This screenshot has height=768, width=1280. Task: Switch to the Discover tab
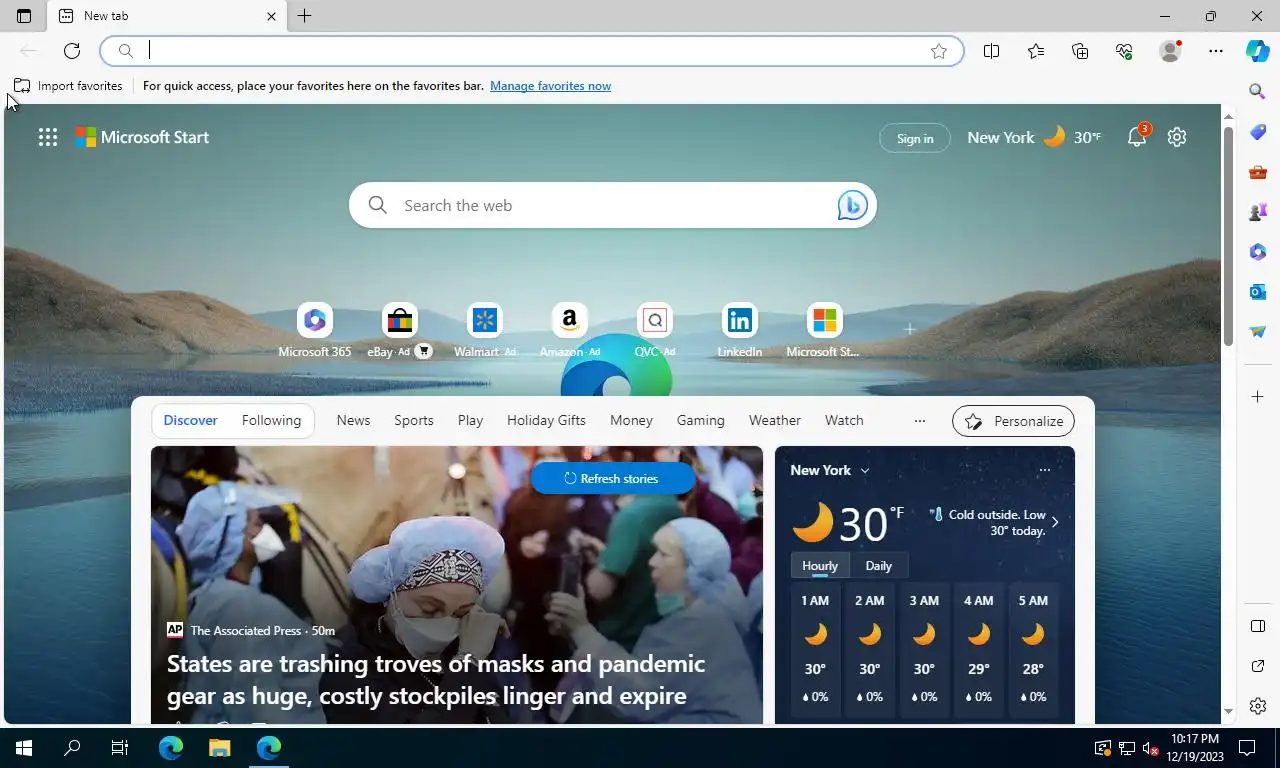pos(190,421)
